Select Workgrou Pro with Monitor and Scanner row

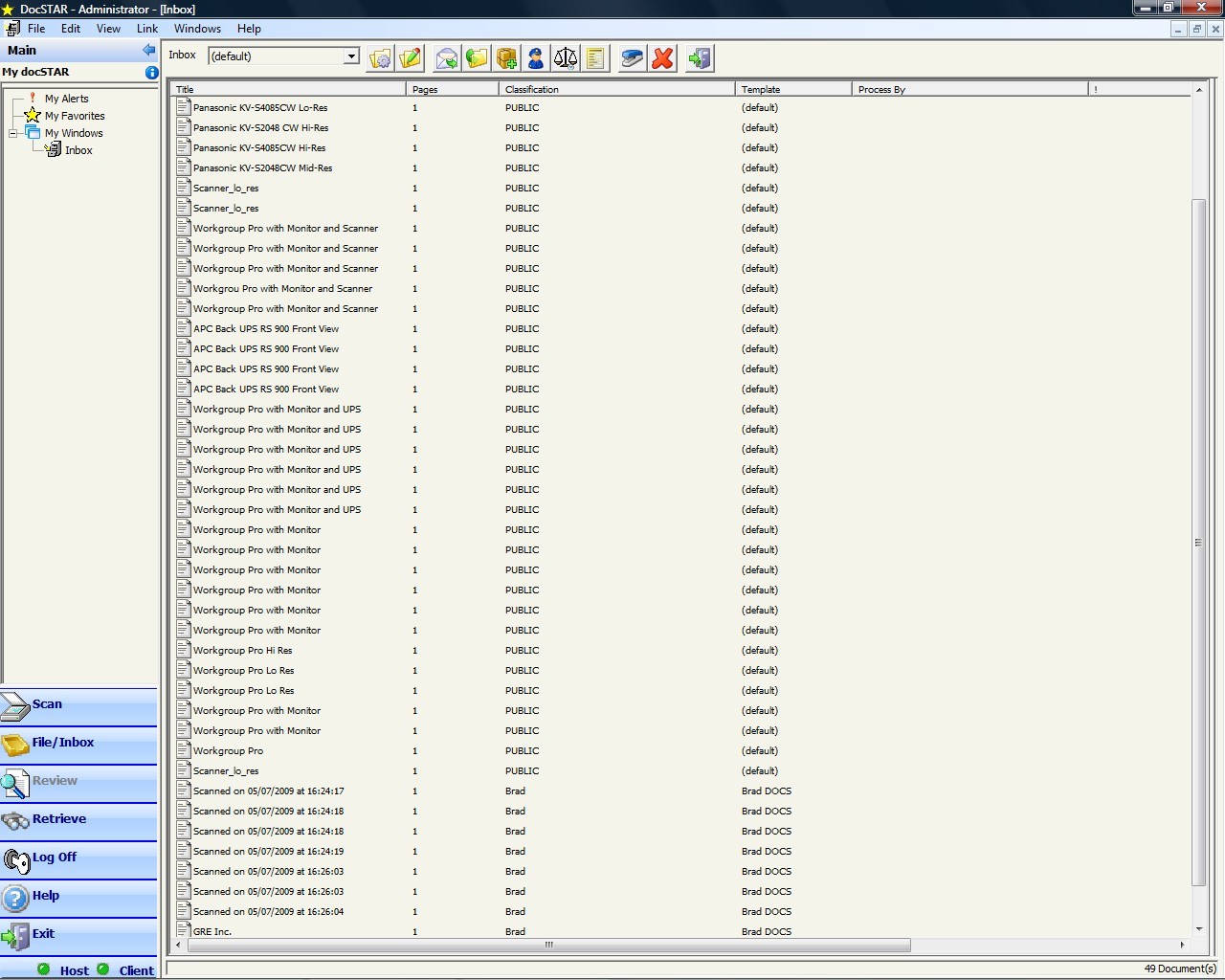click(x=282, y=289)
